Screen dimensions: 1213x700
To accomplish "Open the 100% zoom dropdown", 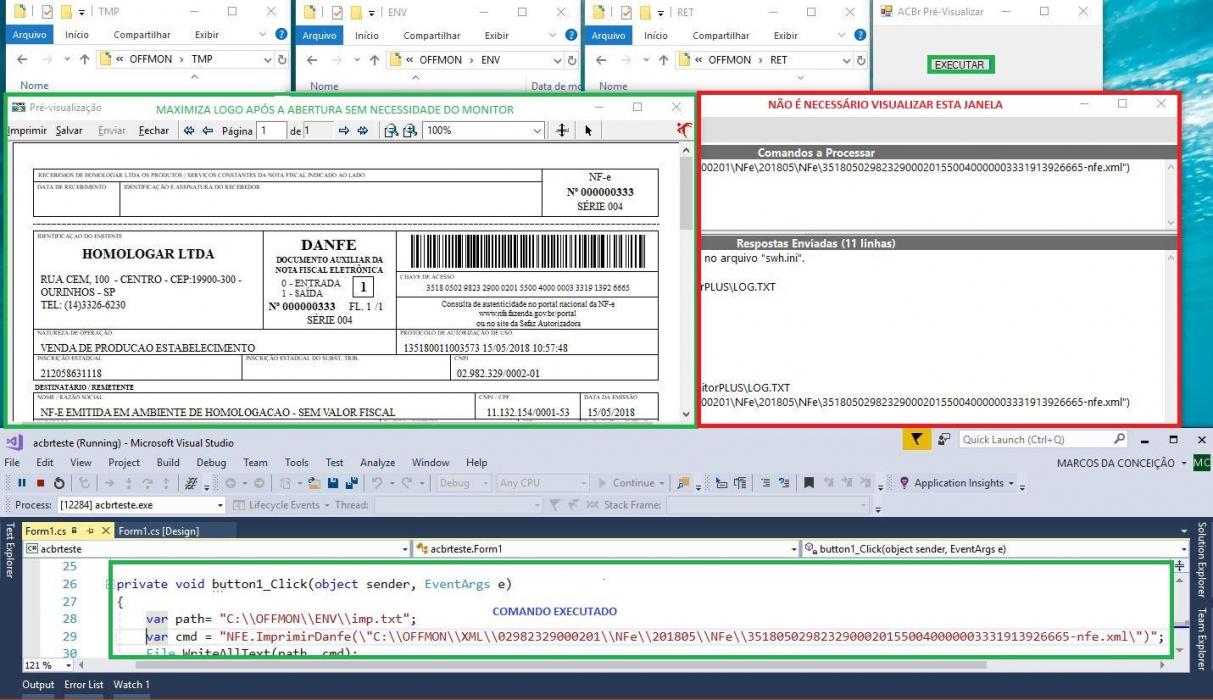I will (484, 131).
